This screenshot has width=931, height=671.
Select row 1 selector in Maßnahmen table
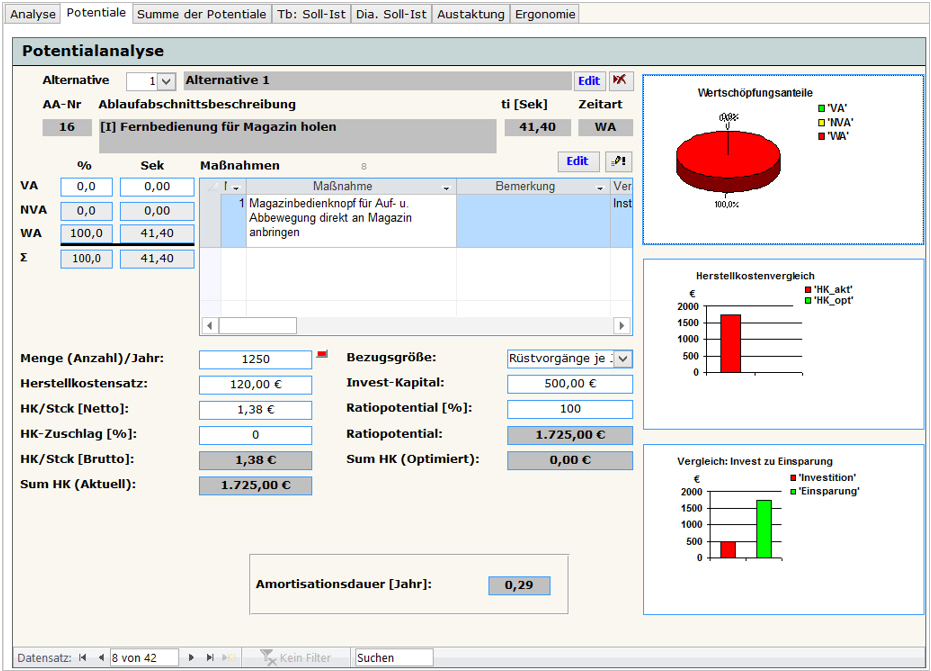click(210, 221)
